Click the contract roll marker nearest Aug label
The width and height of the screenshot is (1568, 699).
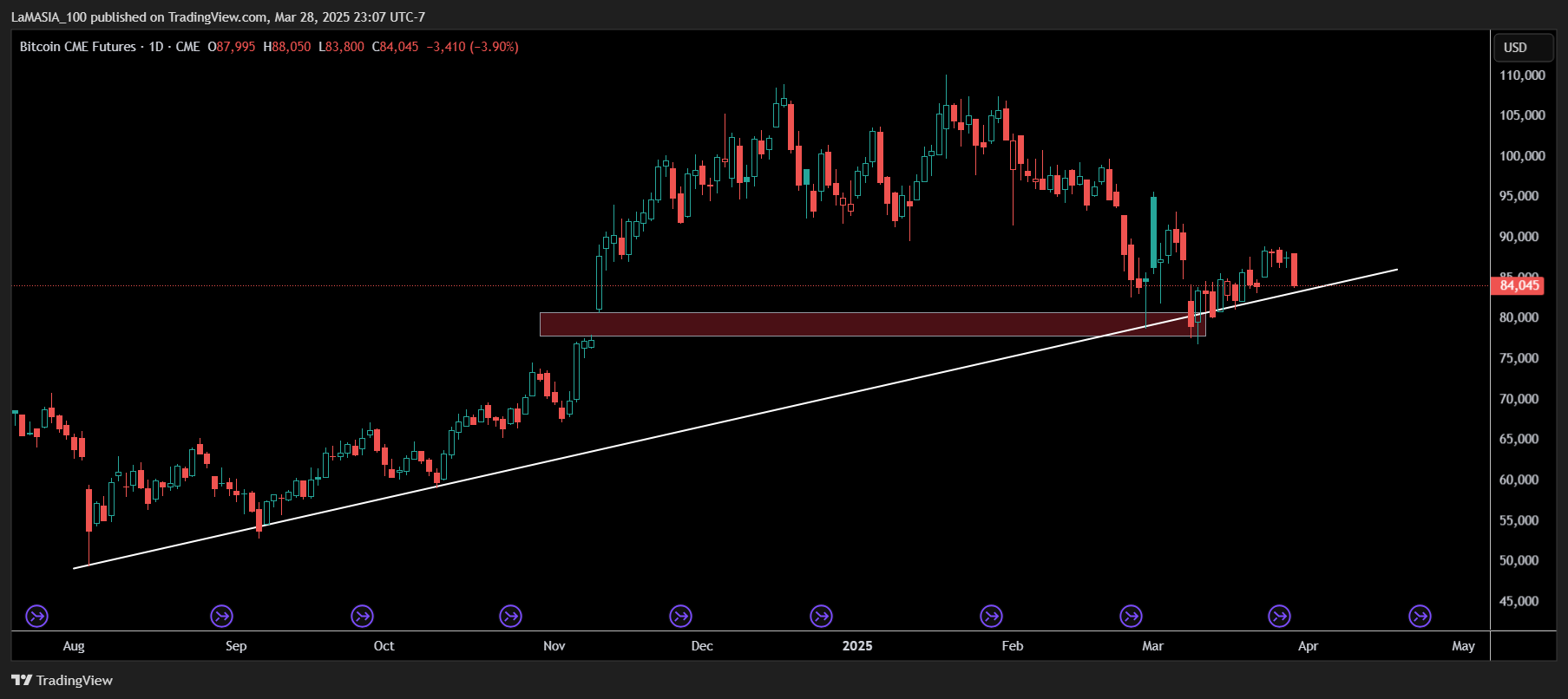pyautogui.click(x=36, y=617)
